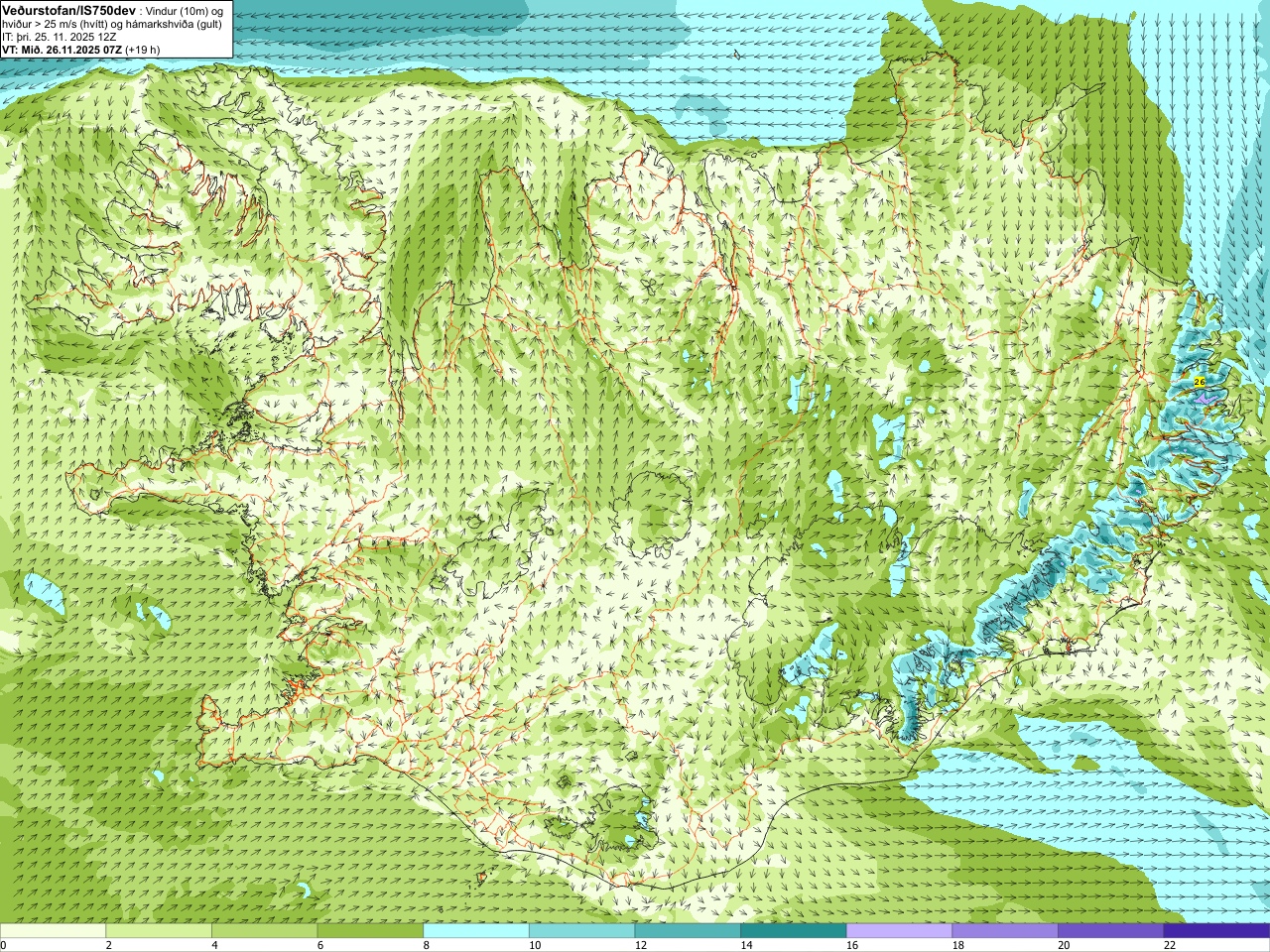Select the yellow-green 2–4 m/s legend swatch

[x=159, y=931]
